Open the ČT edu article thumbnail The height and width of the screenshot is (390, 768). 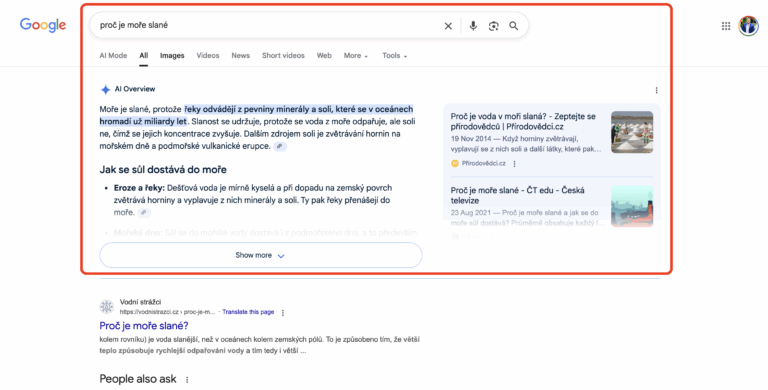(632, 206)
